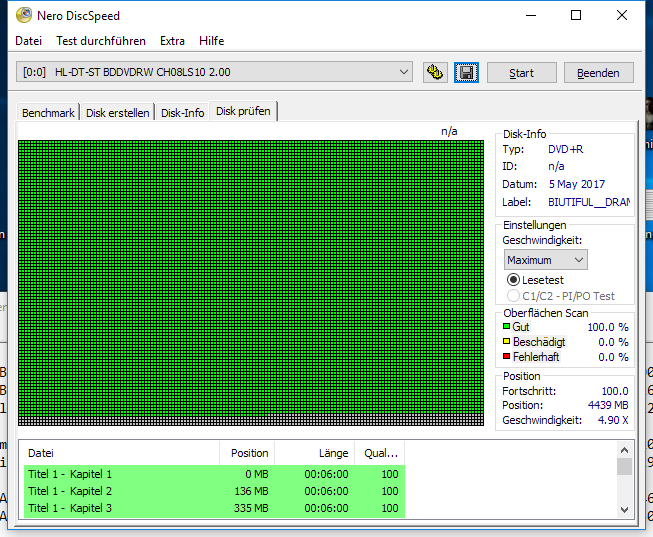Click the Gut percentage 100.0 %
653x537 pixels.
point(608,327)
